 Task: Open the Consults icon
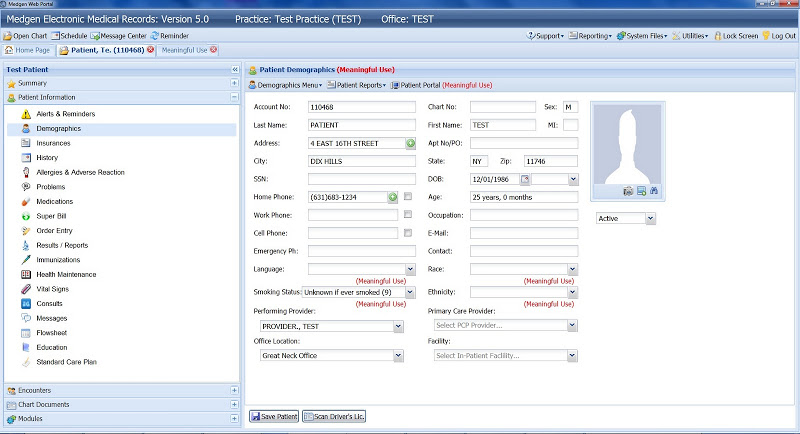point(26,303)
